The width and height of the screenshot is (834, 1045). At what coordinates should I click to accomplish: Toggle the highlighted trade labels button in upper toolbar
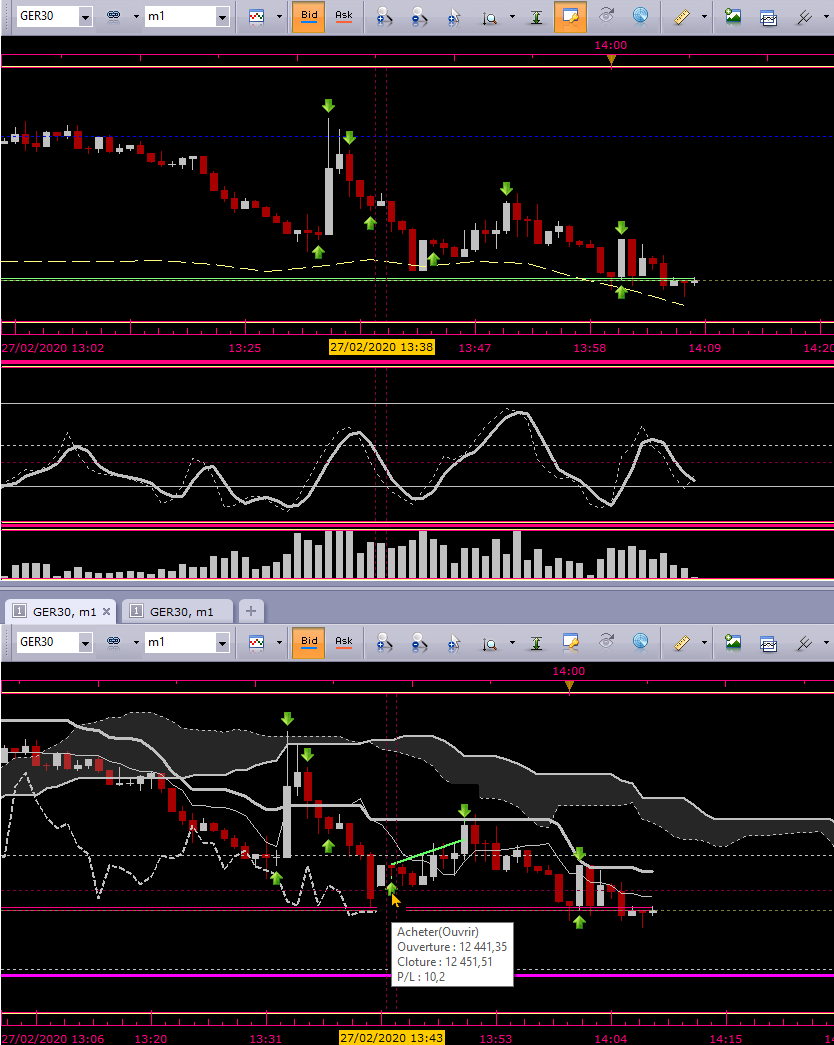pyautogui.click(x=570, y=17)
